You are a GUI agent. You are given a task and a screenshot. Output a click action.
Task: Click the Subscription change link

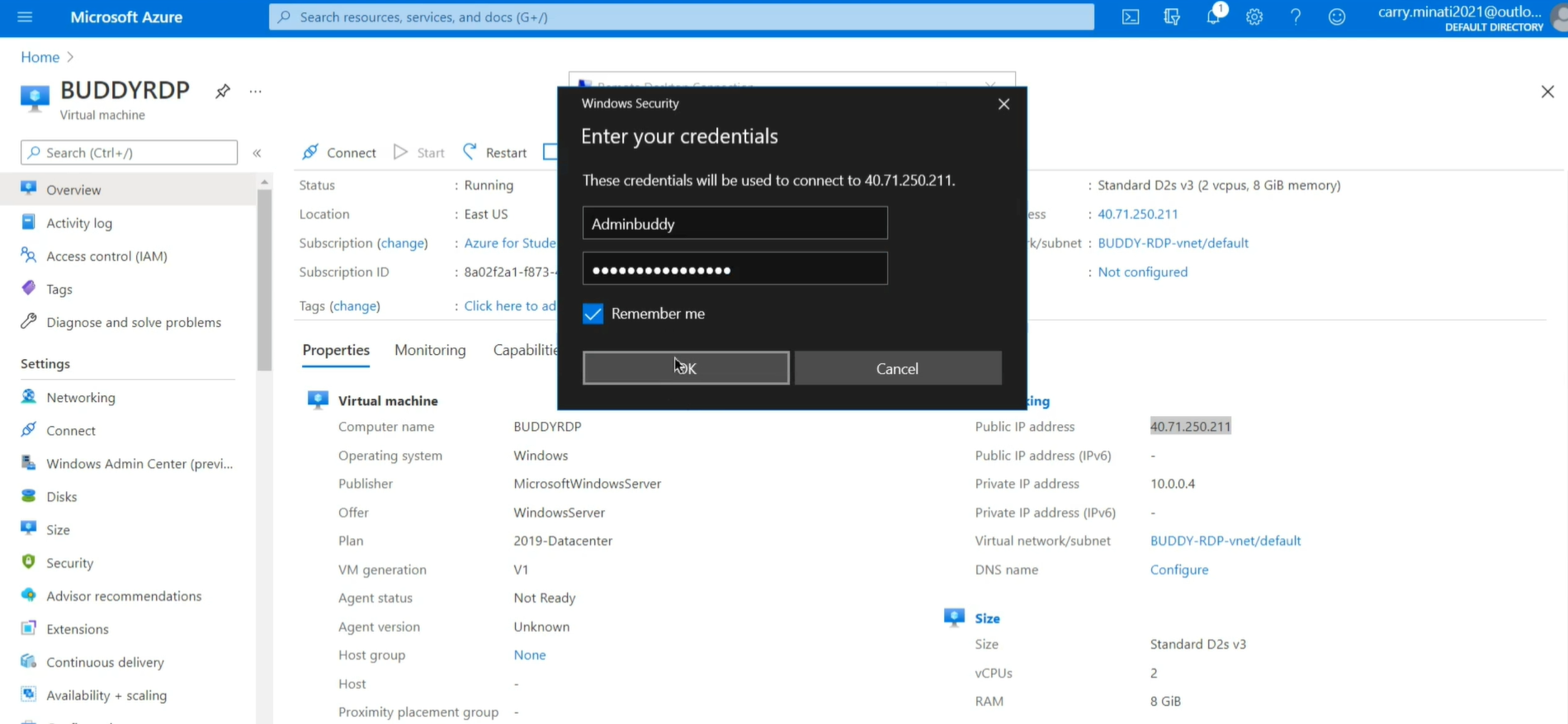pyautogui.click(x=403, y=243)
